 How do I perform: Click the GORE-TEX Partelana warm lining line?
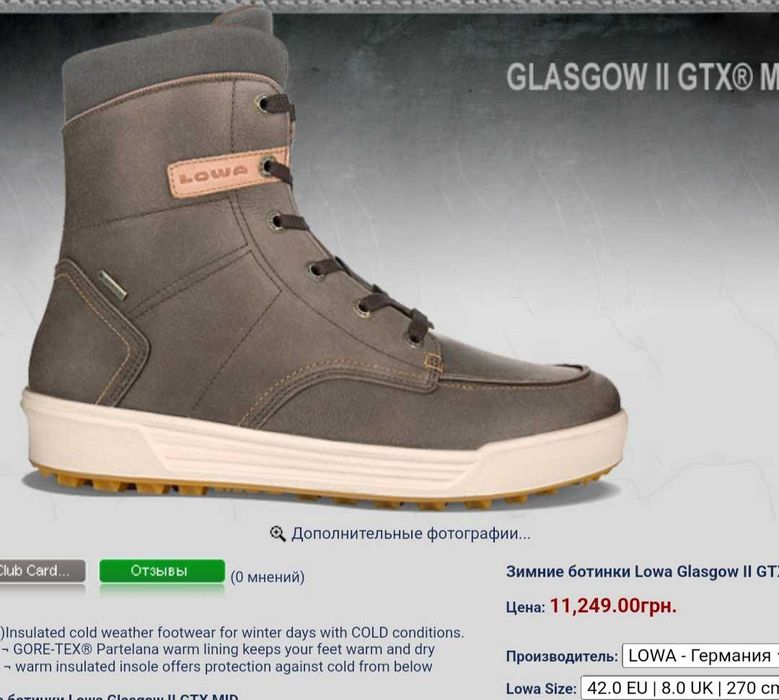pyautogui.click(x=219, y=650)
